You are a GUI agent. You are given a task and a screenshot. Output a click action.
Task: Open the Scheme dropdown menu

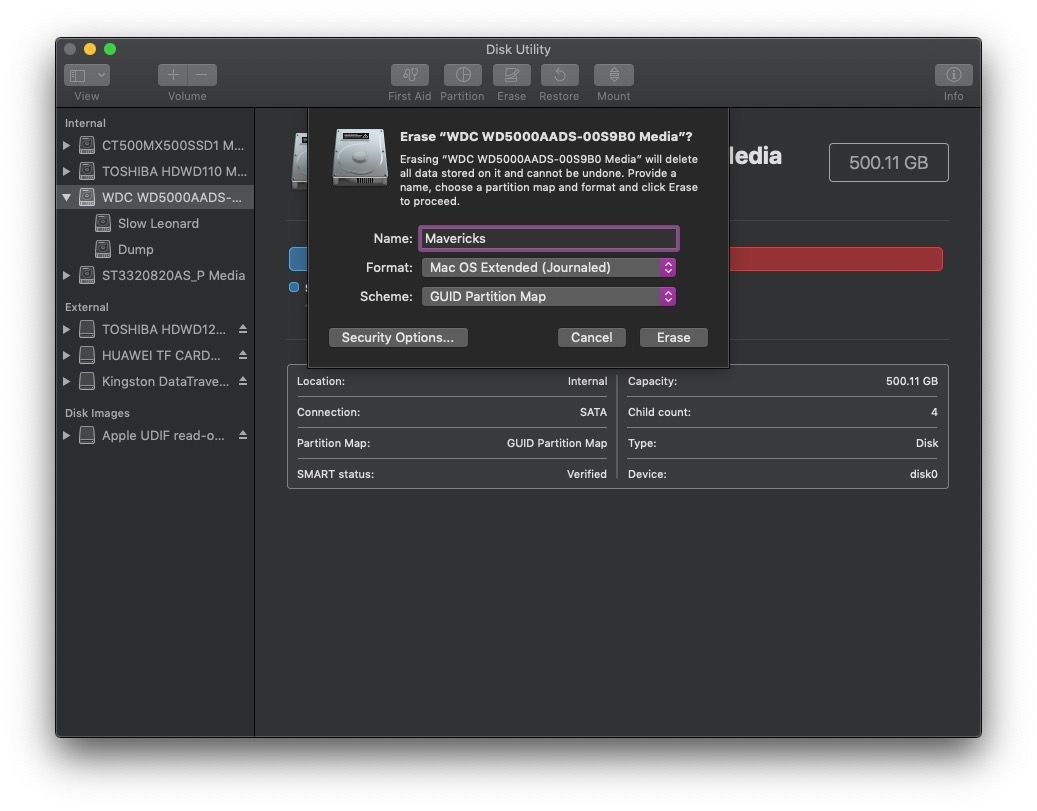tap(549, 296)
